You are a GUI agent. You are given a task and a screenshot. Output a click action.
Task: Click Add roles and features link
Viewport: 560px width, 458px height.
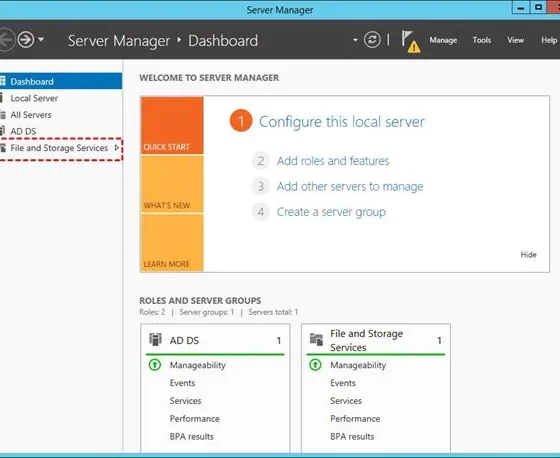tap(333, 161)
